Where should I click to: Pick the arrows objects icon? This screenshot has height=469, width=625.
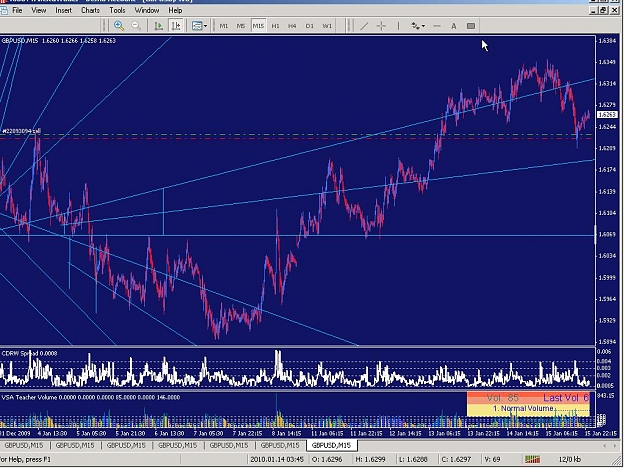(x=415, y=26)
